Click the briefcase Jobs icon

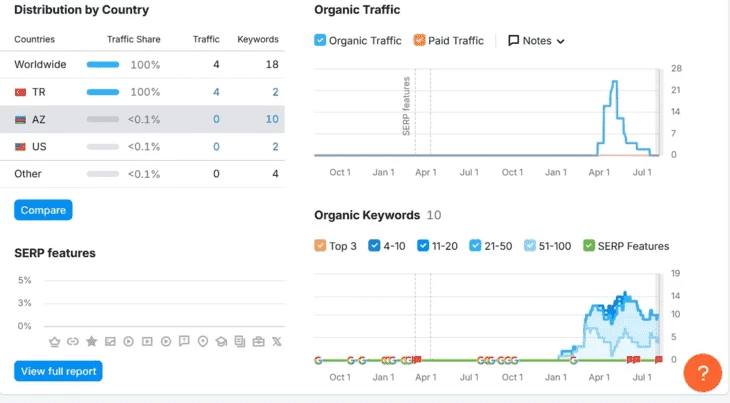click(x=258, y=342)
